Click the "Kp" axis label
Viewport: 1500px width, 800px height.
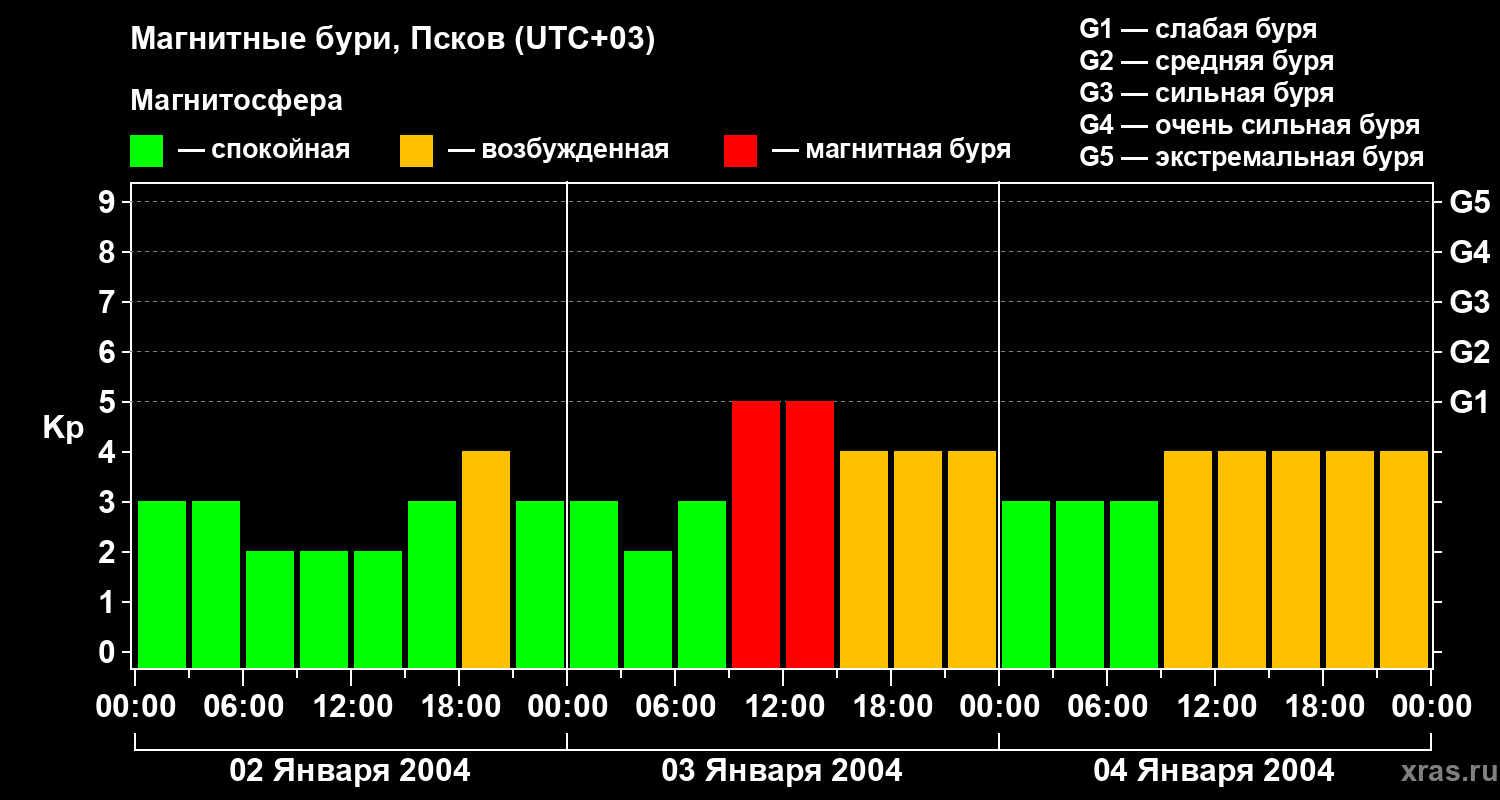(x=63, y=427)
